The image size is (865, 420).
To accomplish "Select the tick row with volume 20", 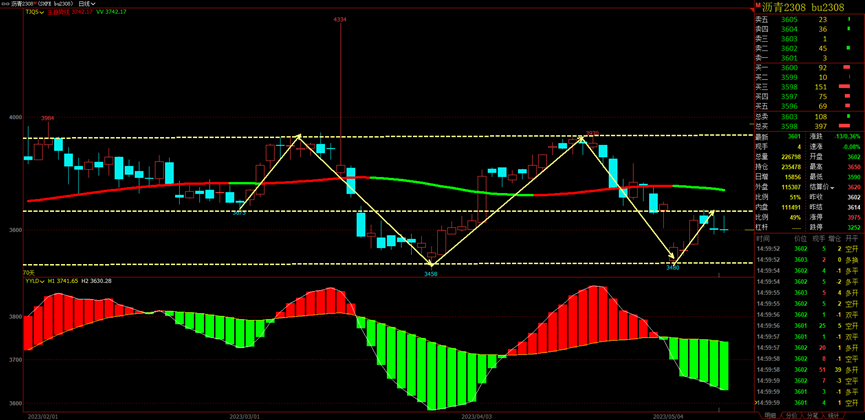I will (809, 348).
